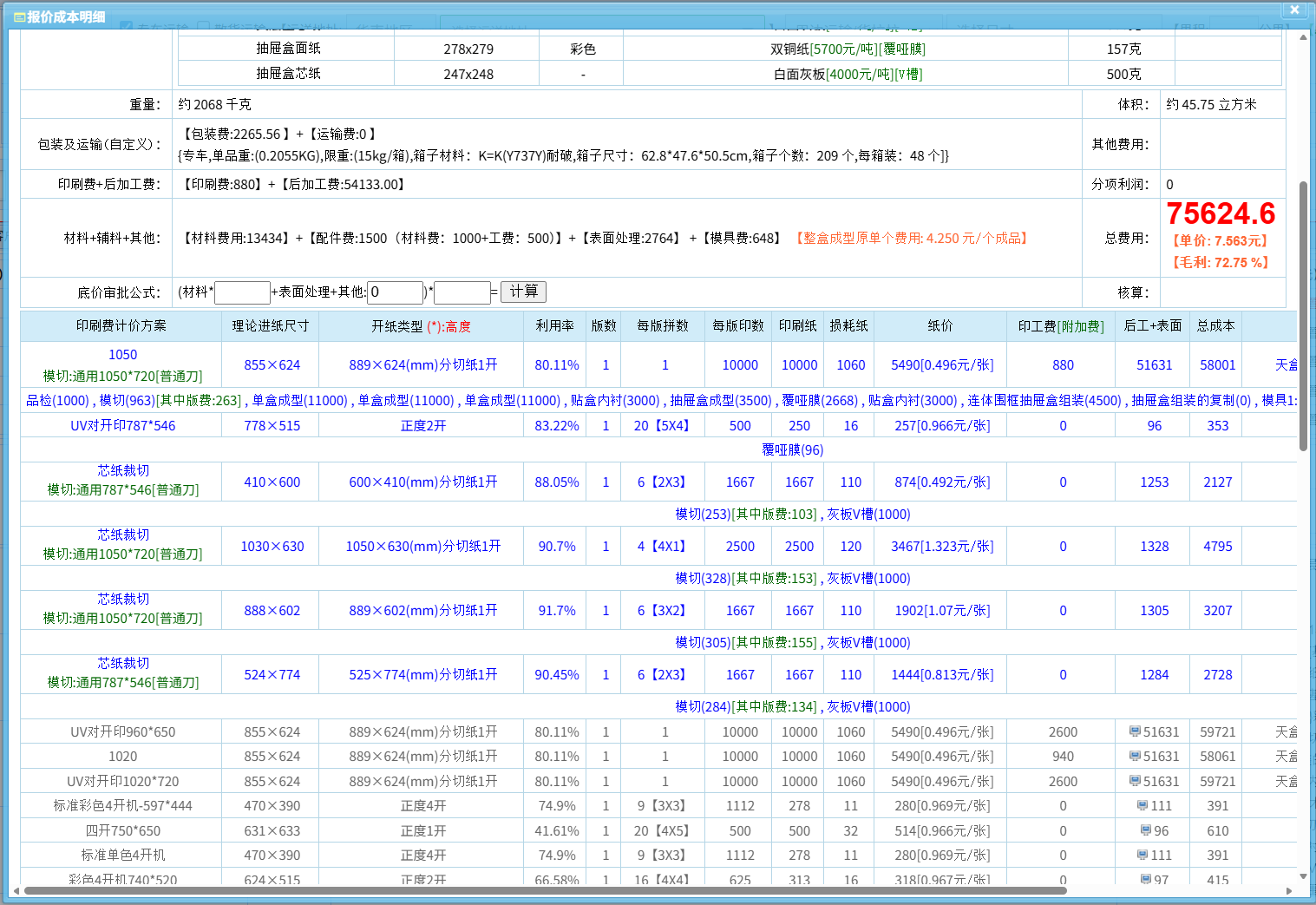The width and height of the screenshot is (1316, 905).
Task: Close the 报价成本明细 dialog
Action: 1293,10
